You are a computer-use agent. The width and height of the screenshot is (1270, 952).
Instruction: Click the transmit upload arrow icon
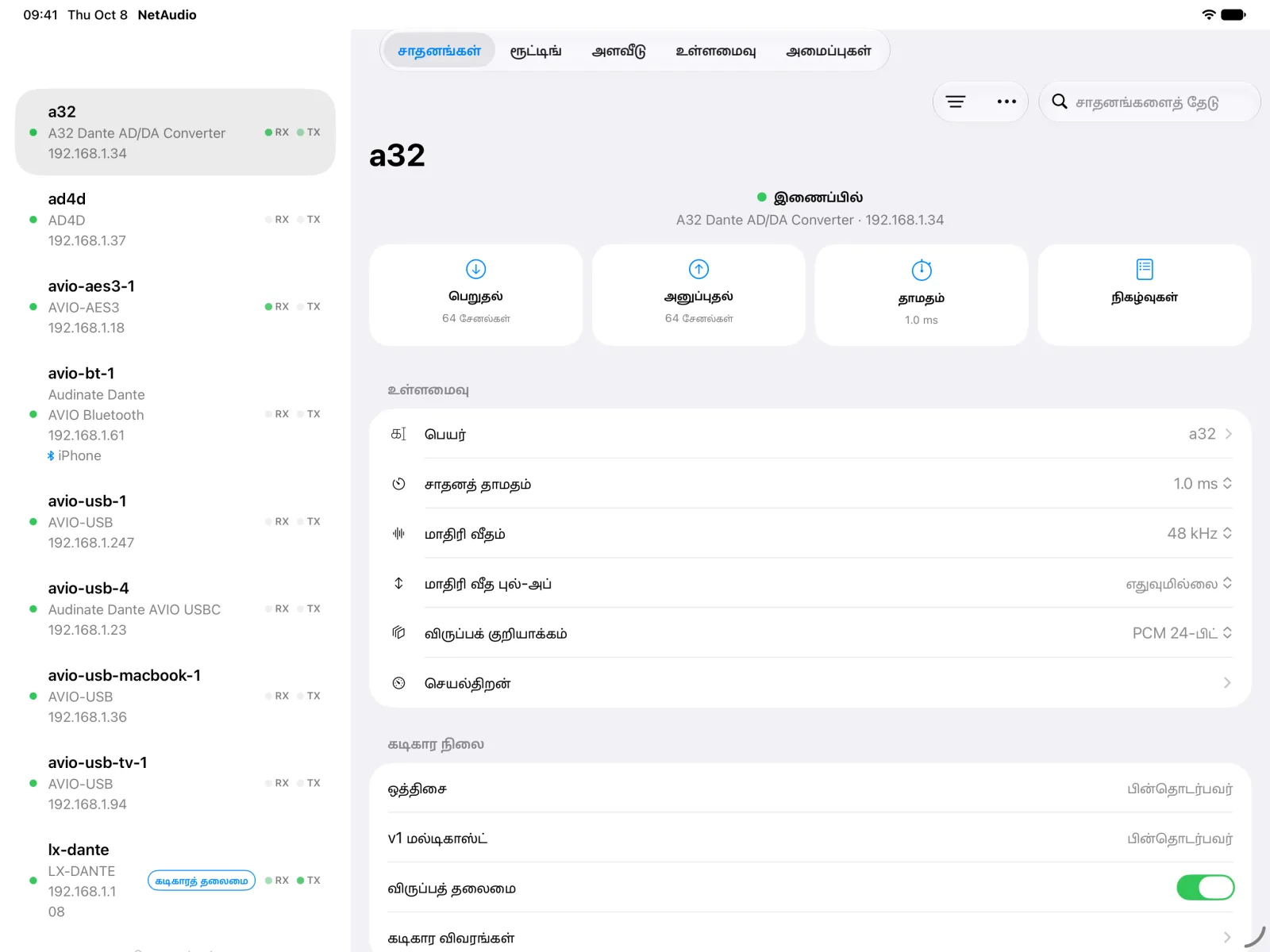698,269
